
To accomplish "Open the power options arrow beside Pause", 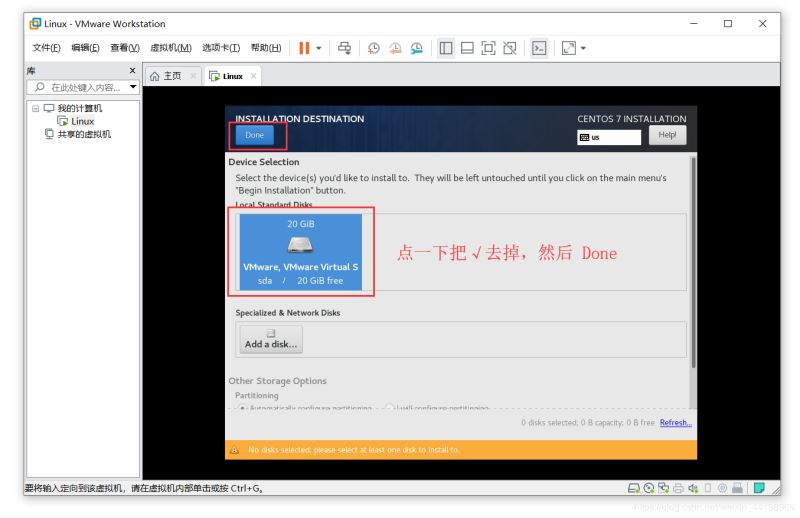I will click(x=319, y=48).
